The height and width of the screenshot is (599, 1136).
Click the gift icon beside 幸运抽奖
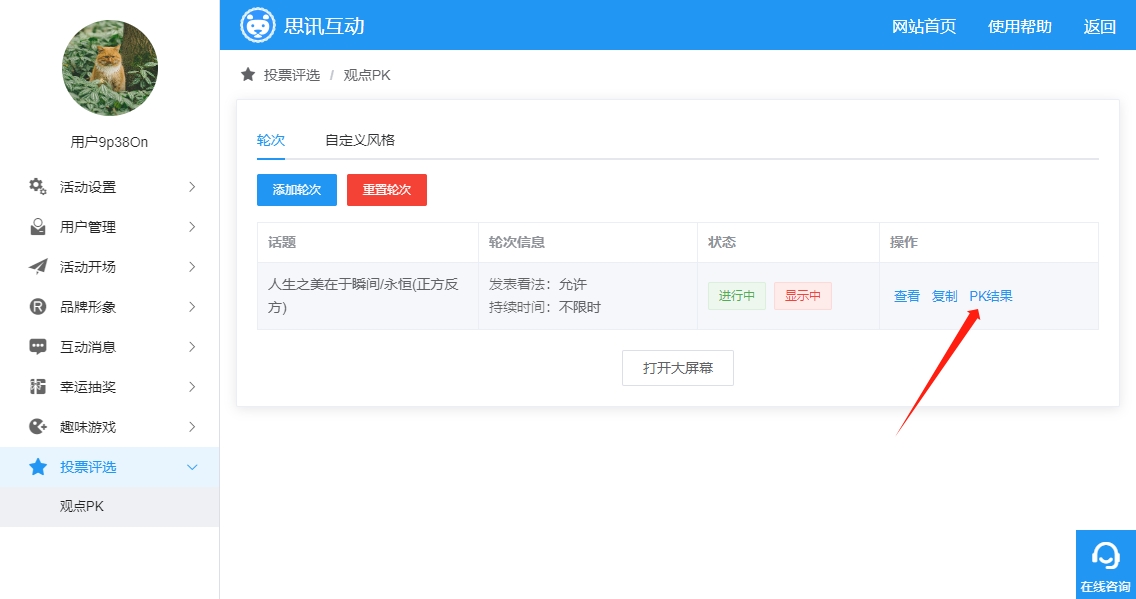pos(38,386)
